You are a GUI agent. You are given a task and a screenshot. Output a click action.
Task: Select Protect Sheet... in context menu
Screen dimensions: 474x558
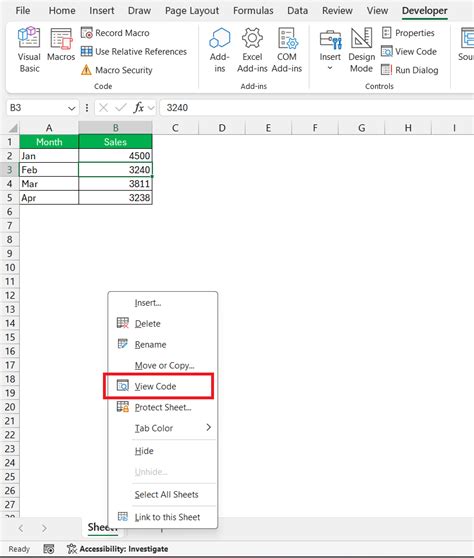(x=163, y=407)
